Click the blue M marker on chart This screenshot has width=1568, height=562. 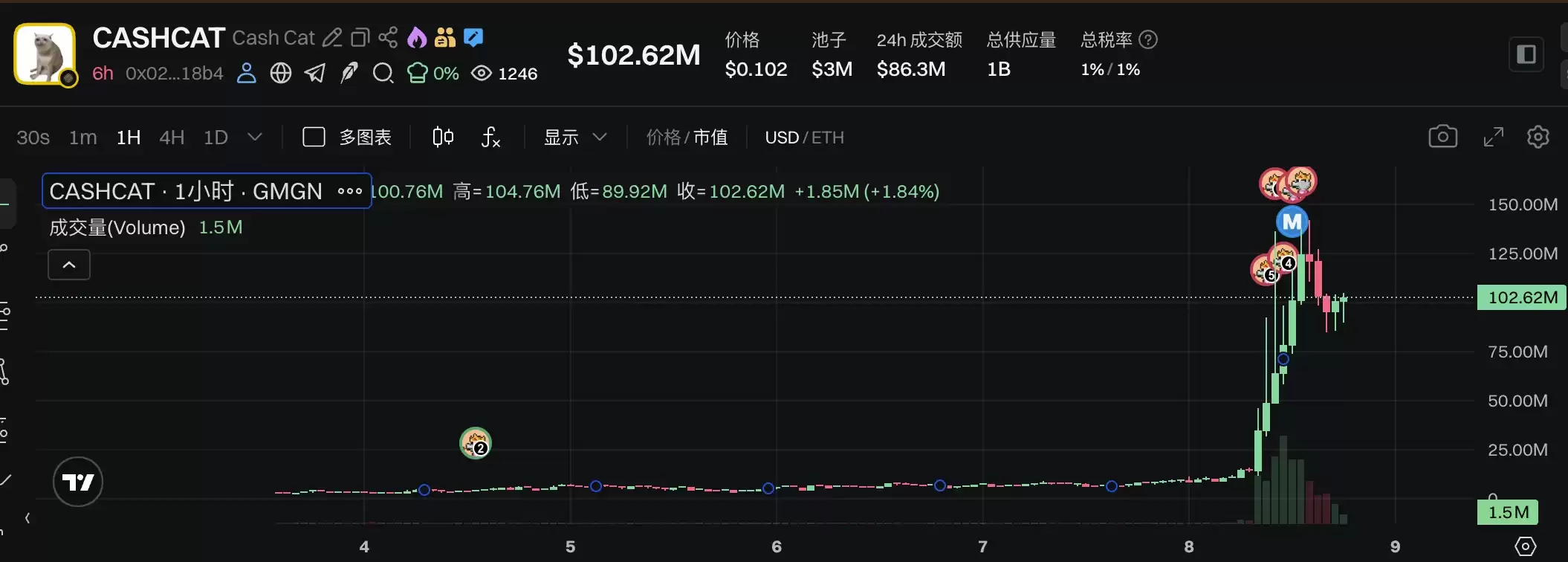[x=1292, y=221]
